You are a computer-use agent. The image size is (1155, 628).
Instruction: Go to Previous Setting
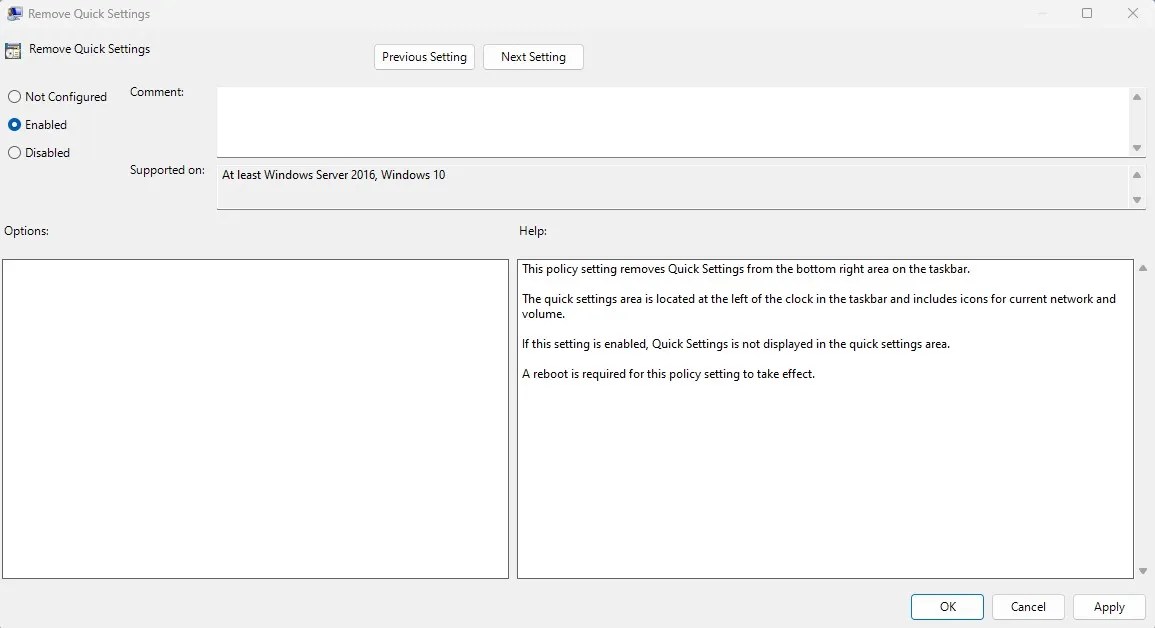coord(424,57)
